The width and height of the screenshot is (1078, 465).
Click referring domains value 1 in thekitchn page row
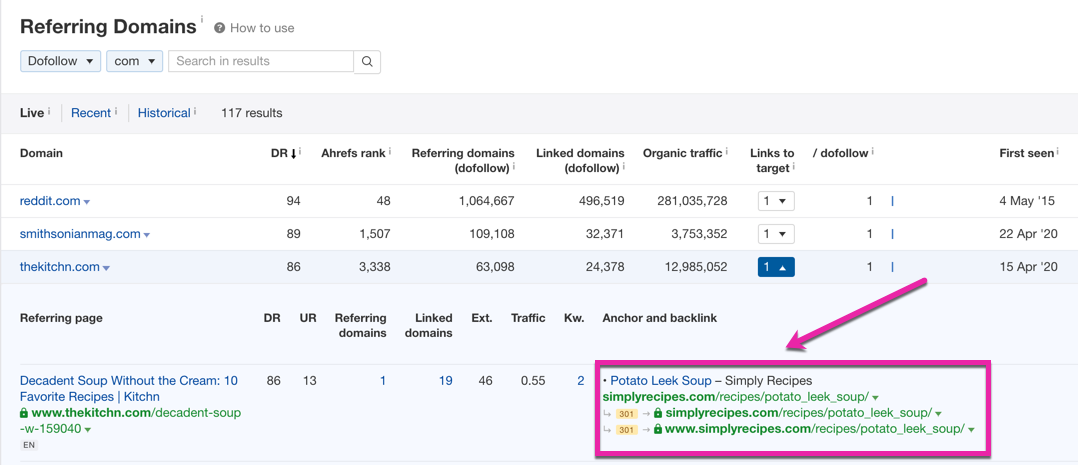383,380
